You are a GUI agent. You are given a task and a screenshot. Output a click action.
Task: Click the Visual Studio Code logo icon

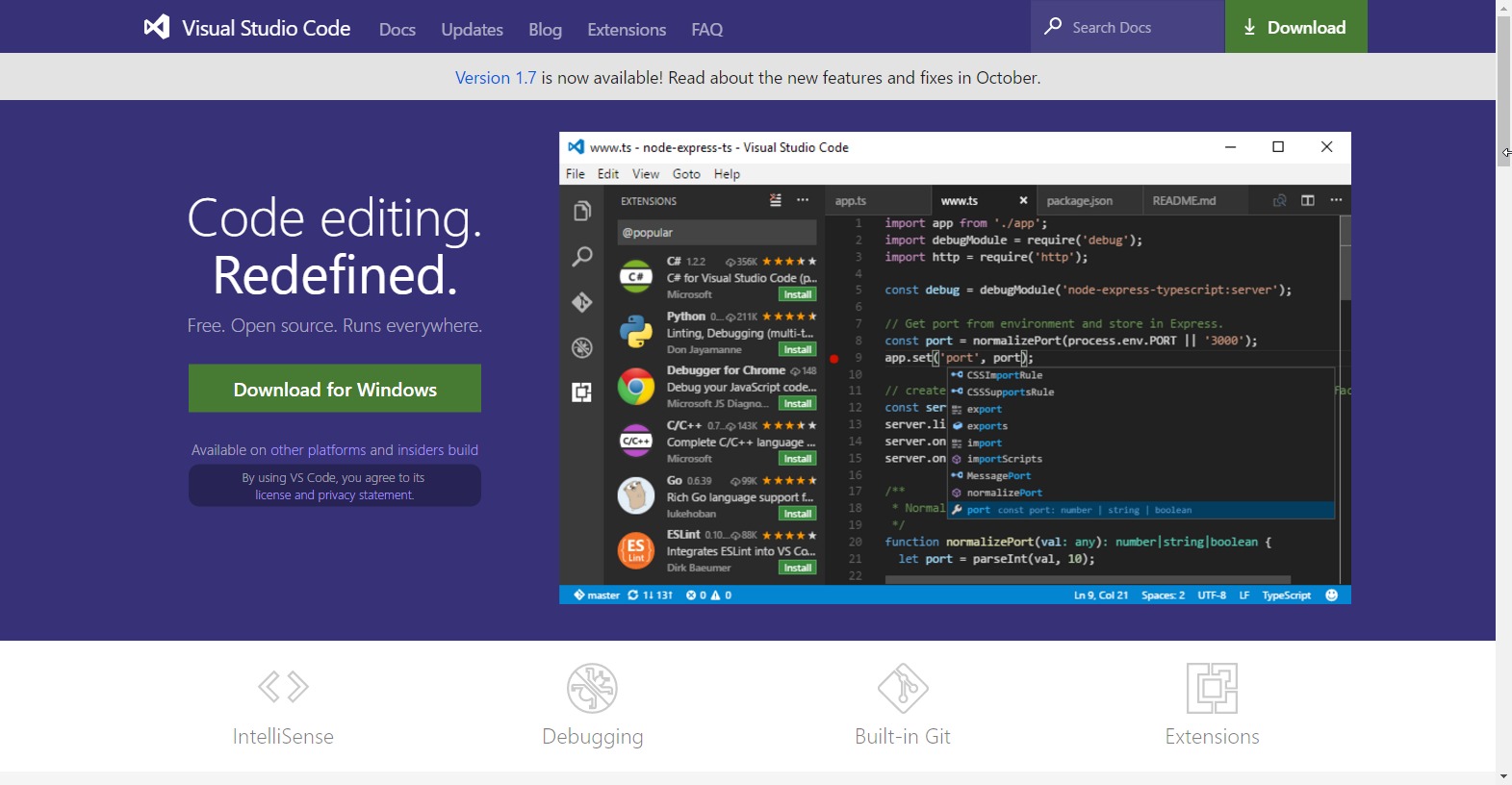tap(157, 27)
